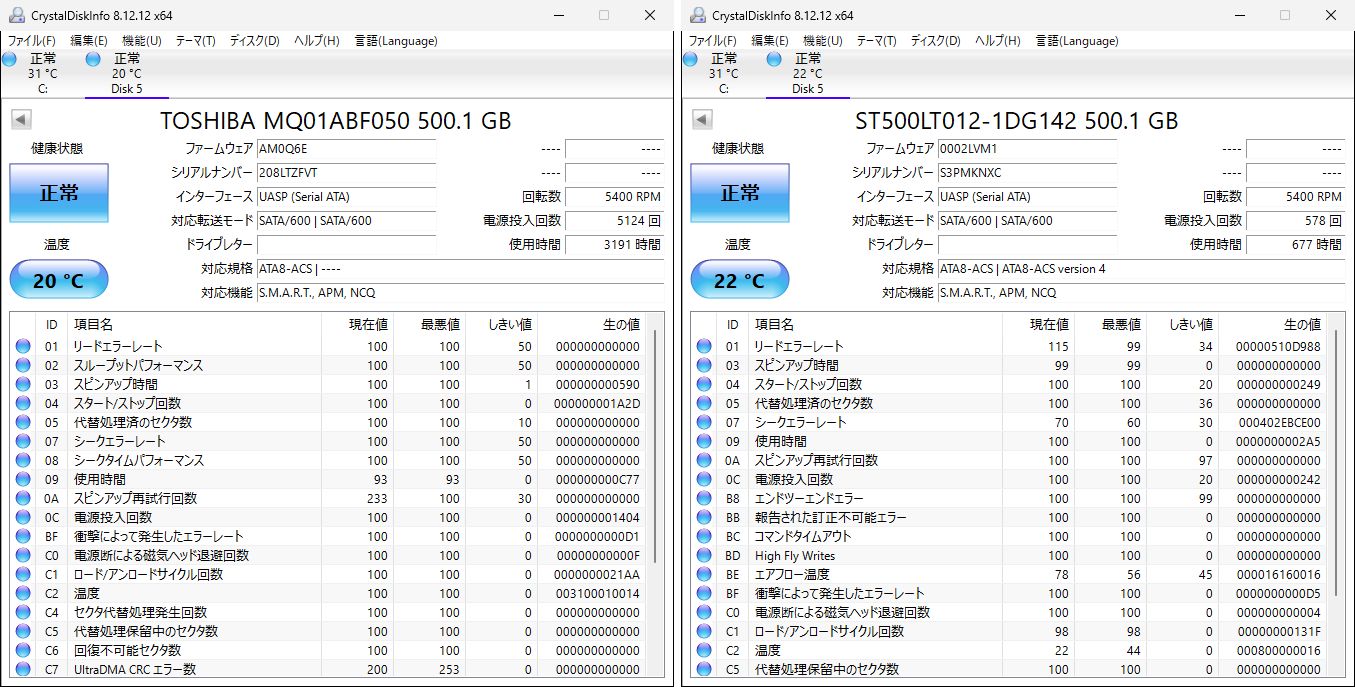Screen dimensions: 1355x687
Task: Select the Disk 5 drive icon, right window
Action: click(807, 70)
